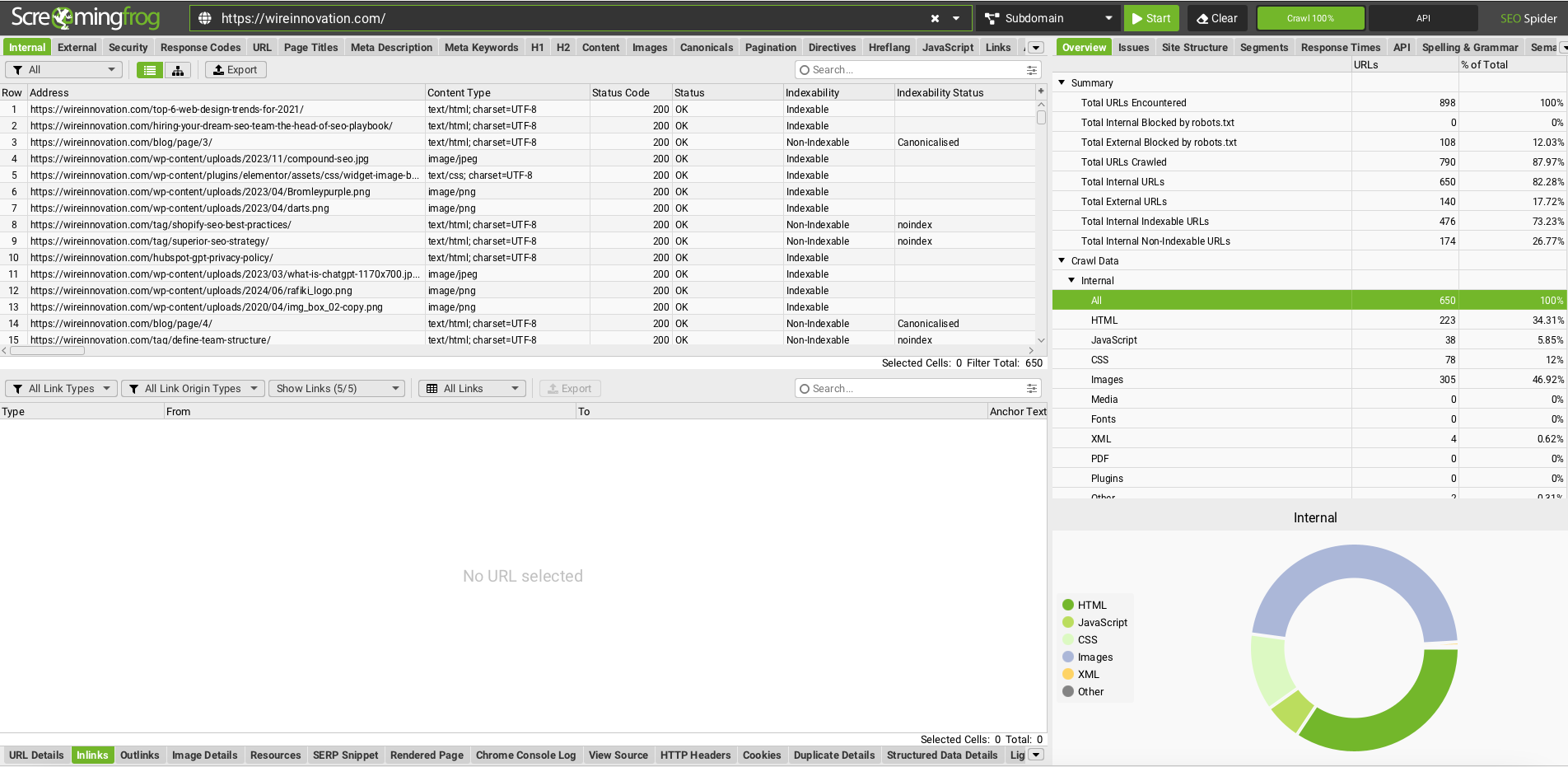Image resolution: width=1568 pixels, height=767 pixels.
Task: Click the globe icon in URL bar
Action: pyautogui.click(x=204, y=18)
